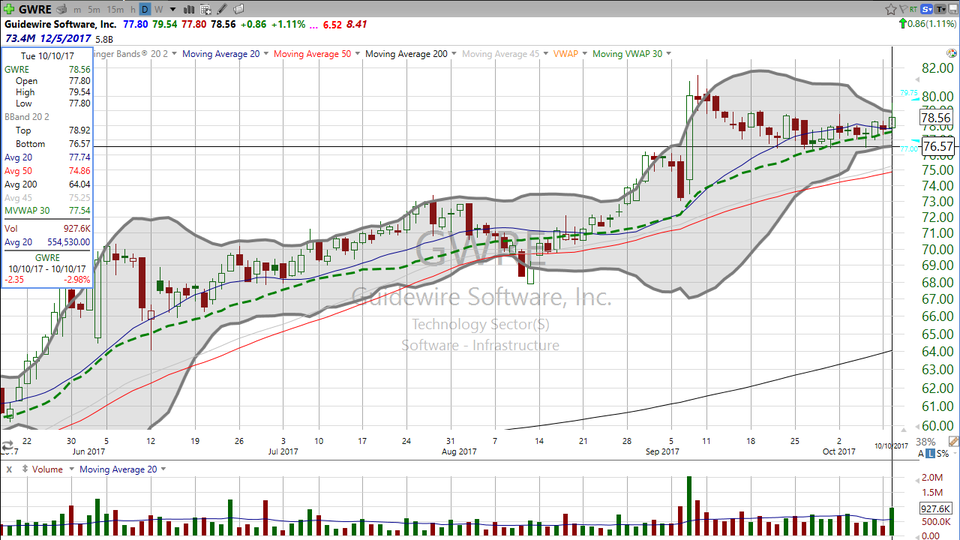Open the VWAP dropdown arrow
960x540 pixels.
(585, 54)
